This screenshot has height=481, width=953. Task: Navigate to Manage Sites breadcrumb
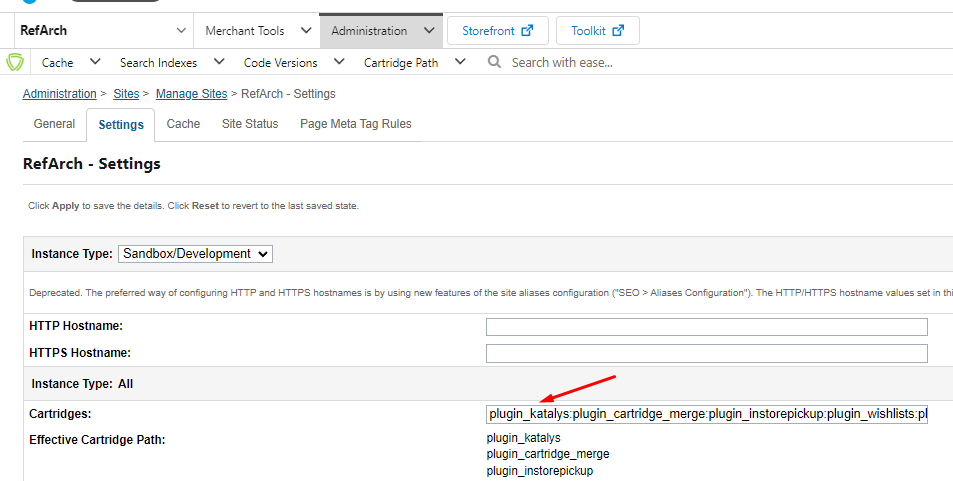191,94
